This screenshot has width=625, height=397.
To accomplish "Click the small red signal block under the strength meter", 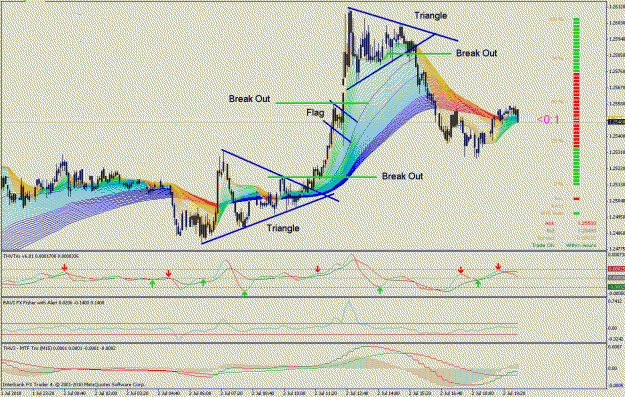I will coord(576,198).
